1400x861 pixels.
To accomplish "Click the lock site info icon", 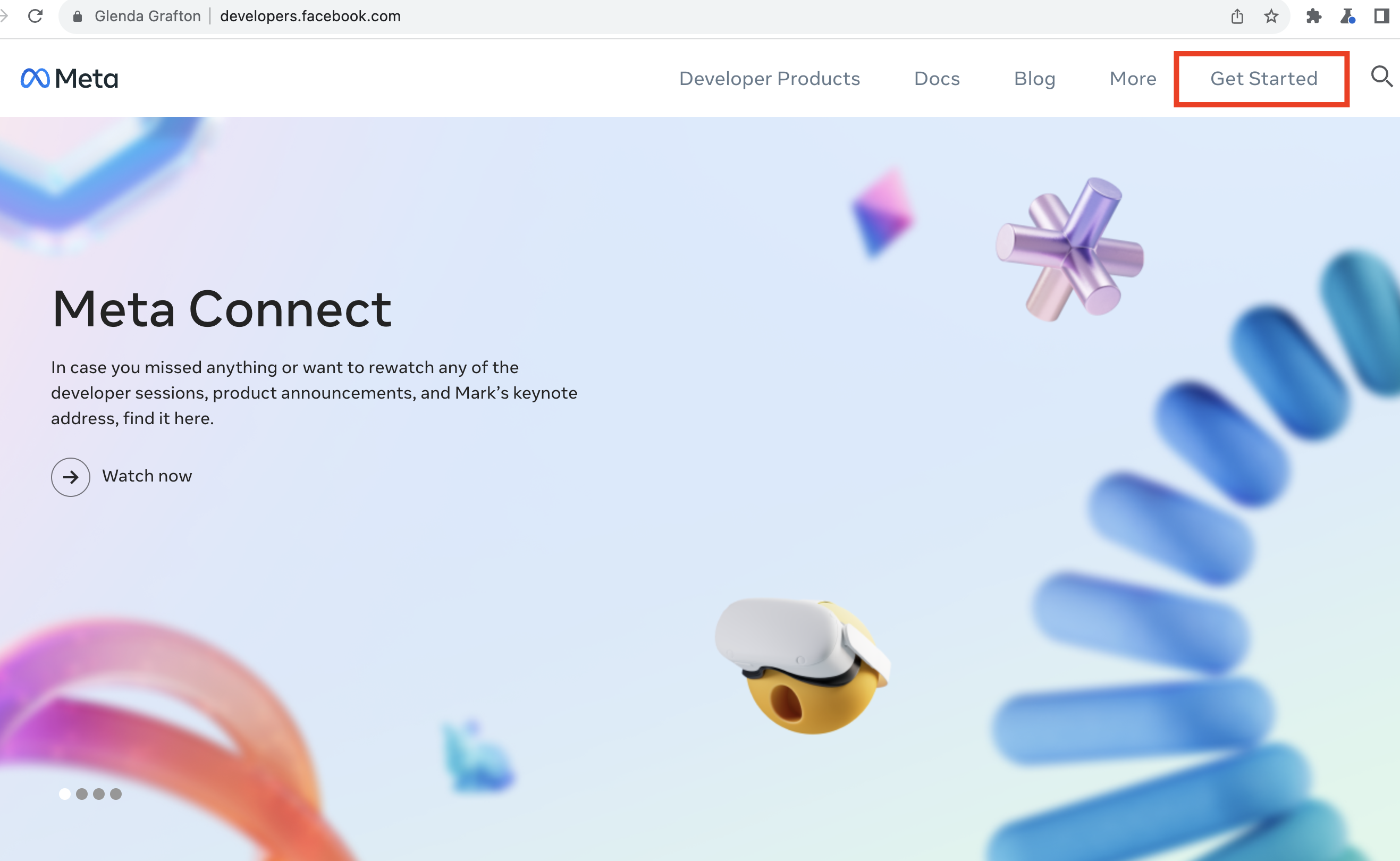I will coord(78,16).
